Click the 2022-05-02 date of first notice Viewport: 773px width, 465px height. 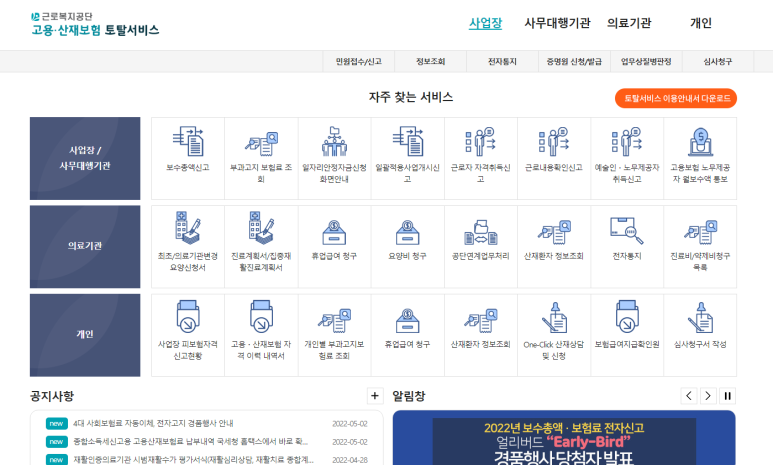point(350,424)
